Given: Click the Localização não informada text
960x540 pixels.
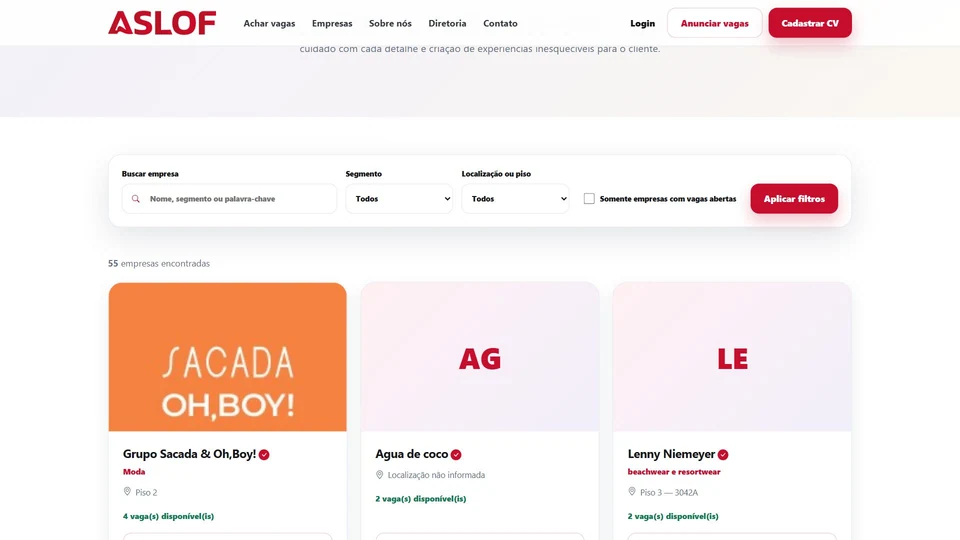Looking at the screenshot, I should click(x=437, y=475).
